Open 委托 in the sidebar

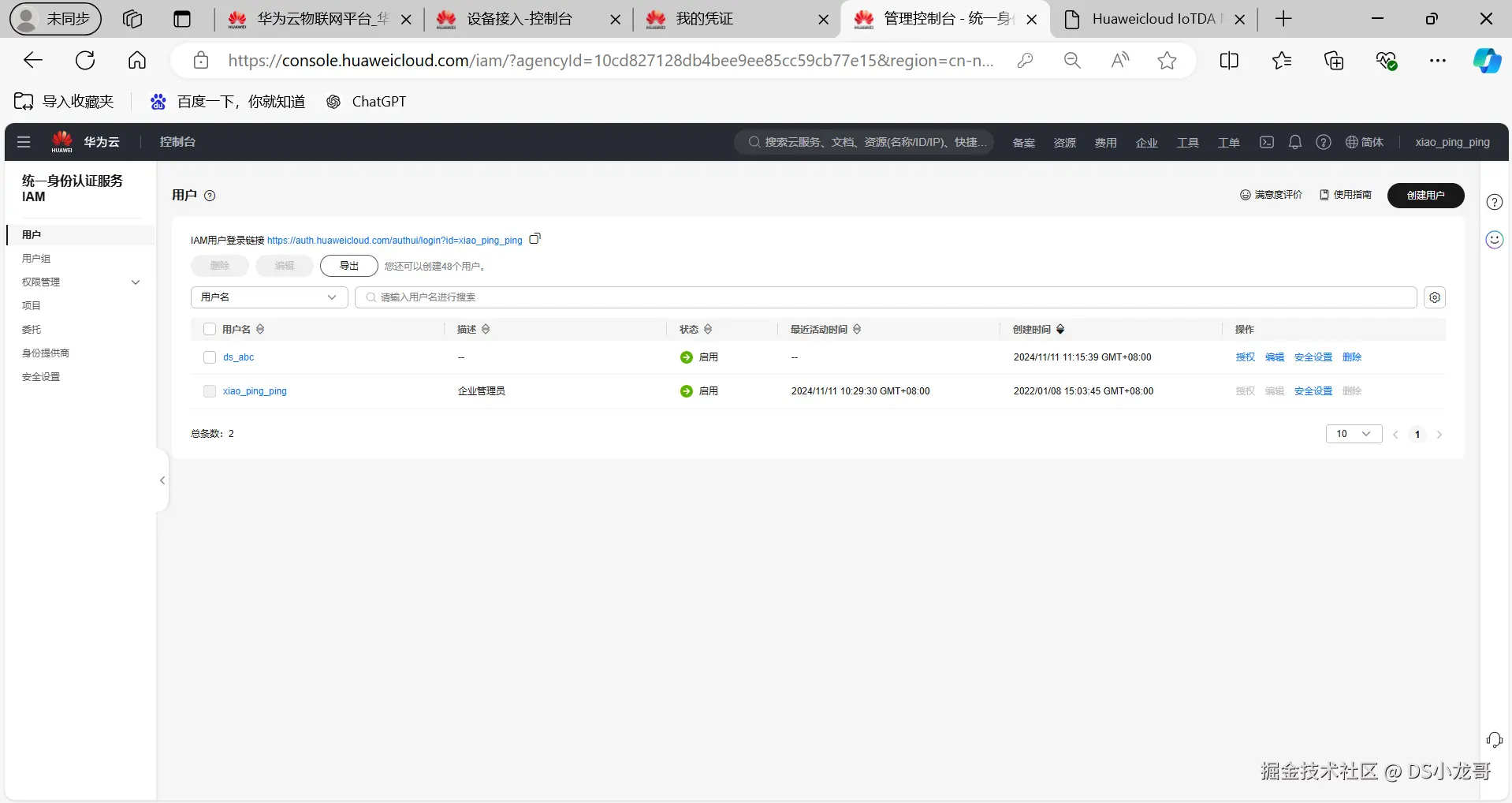(x=32, y=329)
